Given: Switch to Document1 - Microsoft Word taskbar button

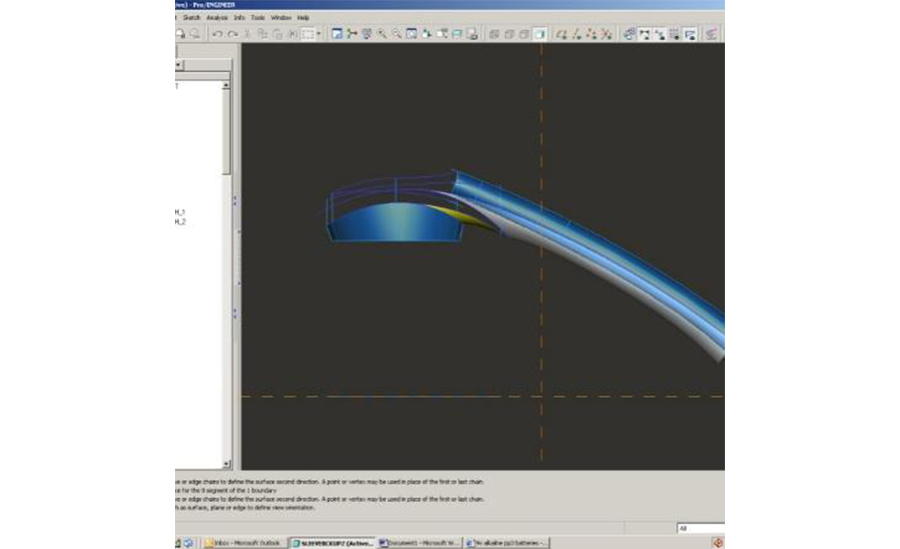Looking at the screenshot, I should [x=420, y=543].
